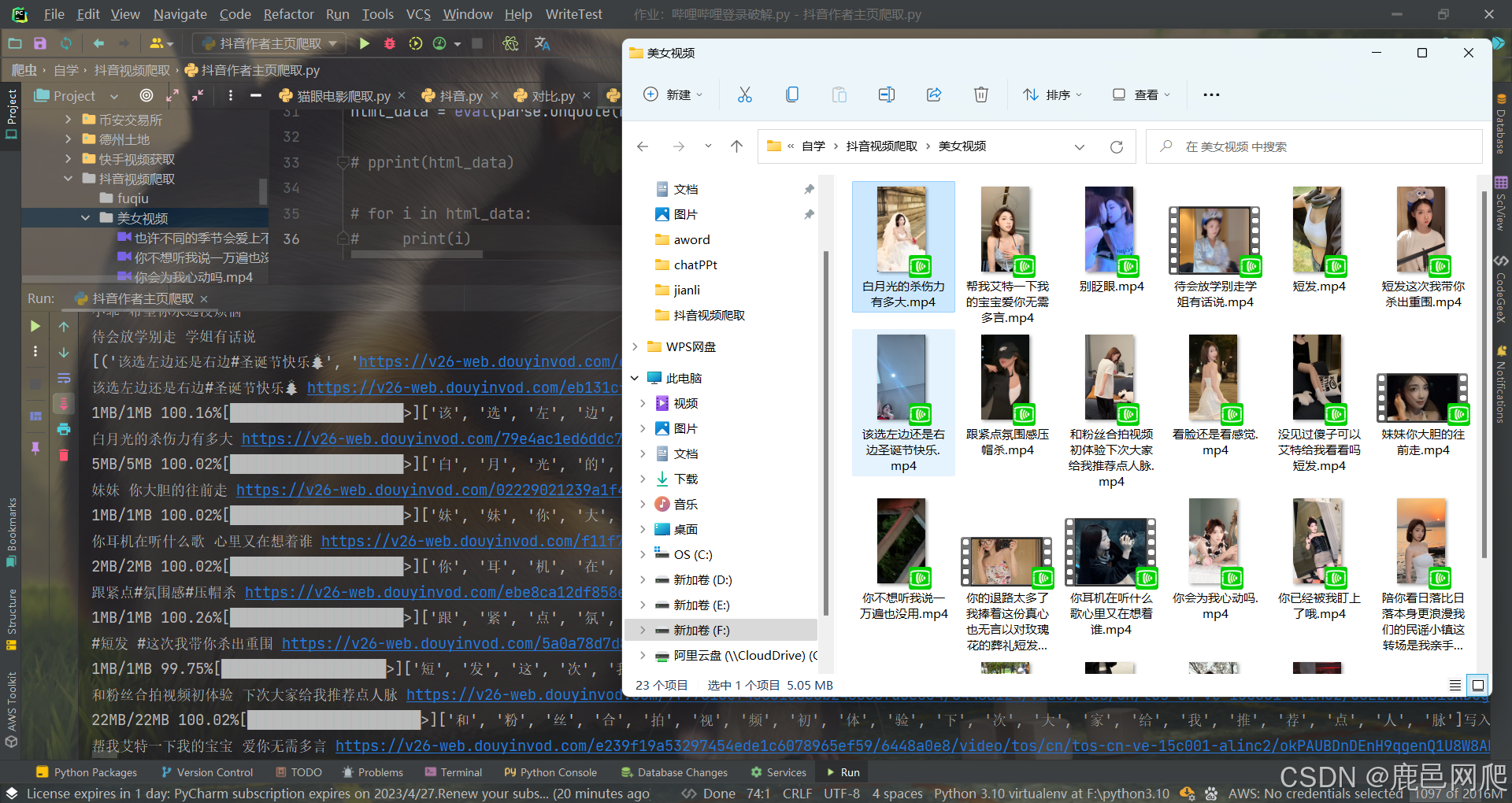Viewport: 1512px width, 803px height.
Task: Open Explorer 排序 dropdown
Action: coord(1052,94)
